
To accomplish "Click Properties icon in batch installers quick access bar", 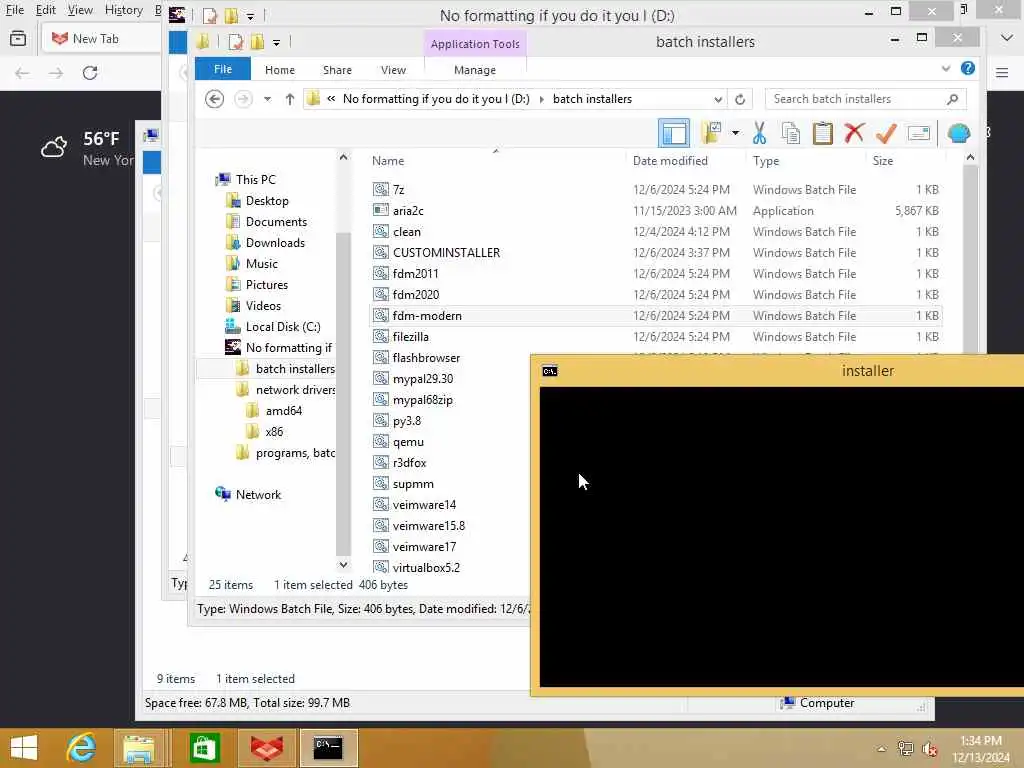I will [x=236, y=42].
